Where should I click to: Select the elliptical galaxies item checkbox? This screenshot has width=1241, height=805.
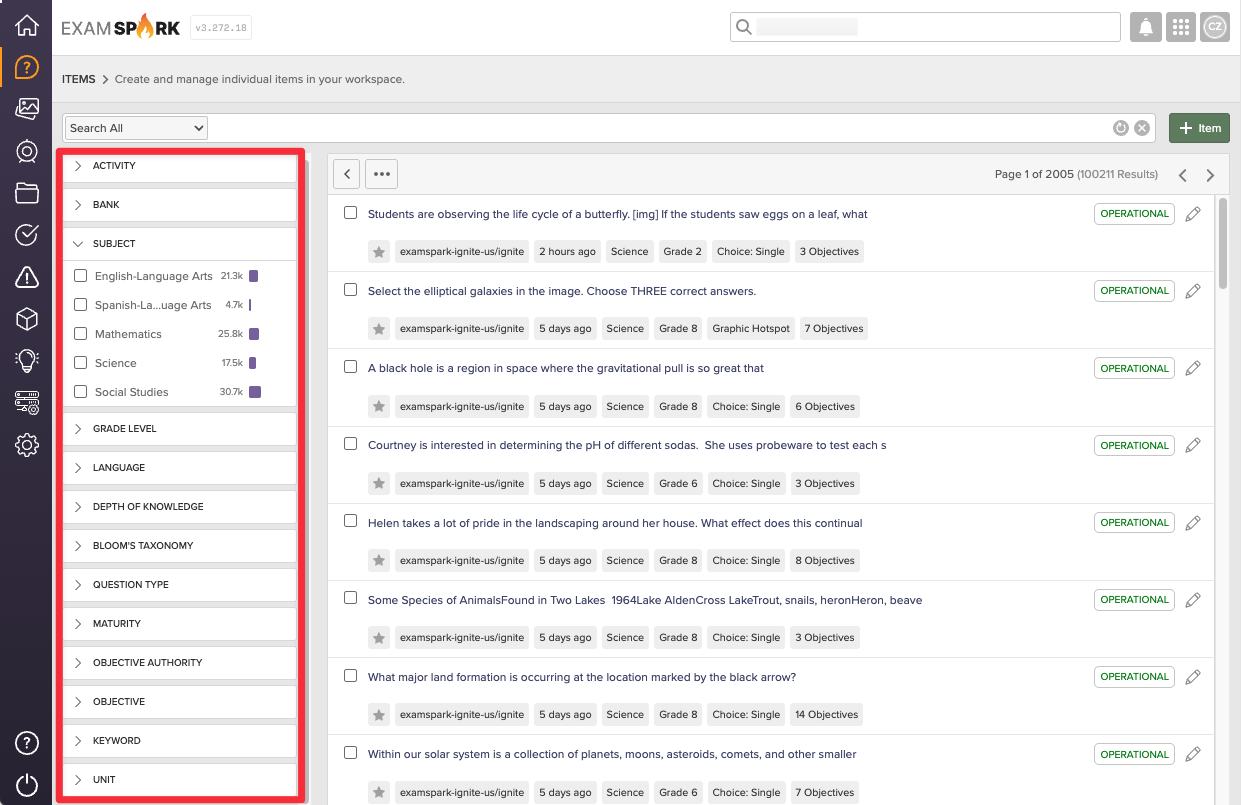350,290
